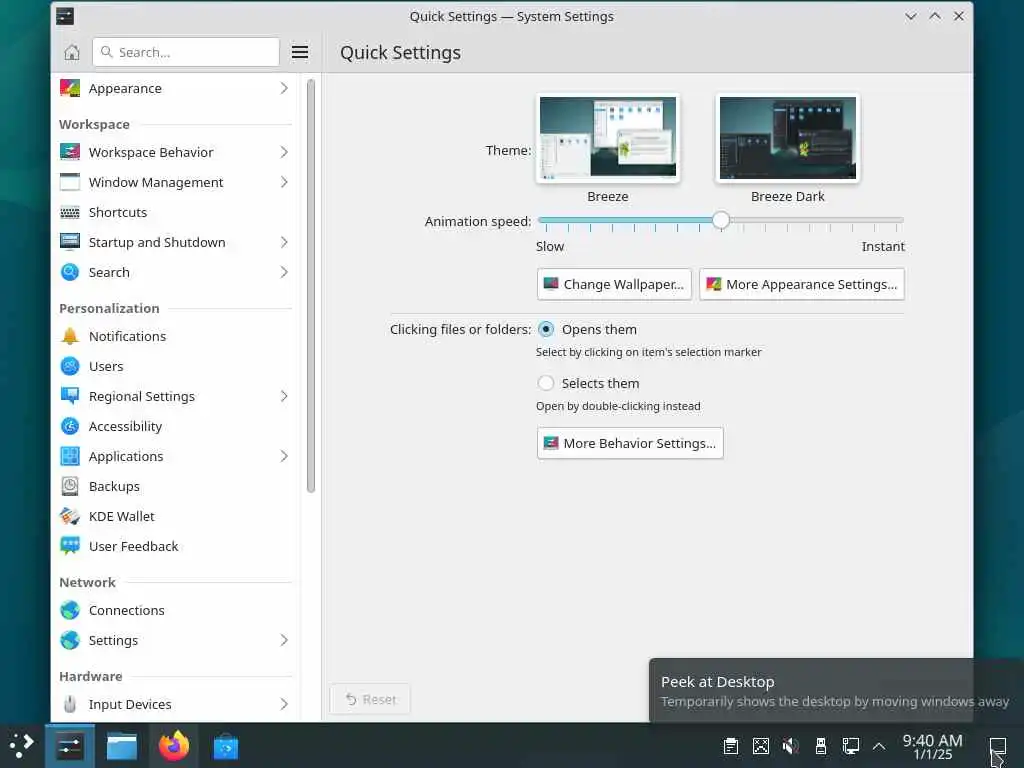Click the Reset button

click(x=370, y=699)
